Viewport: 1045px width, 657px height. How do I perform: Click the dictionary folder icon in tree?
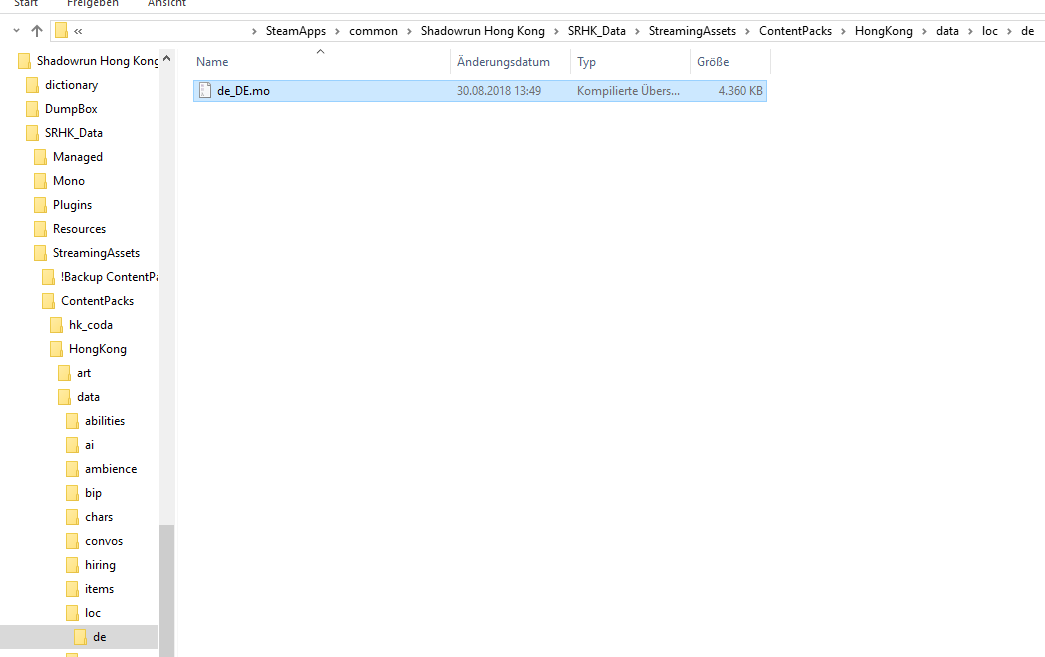(x=32, y=85)
